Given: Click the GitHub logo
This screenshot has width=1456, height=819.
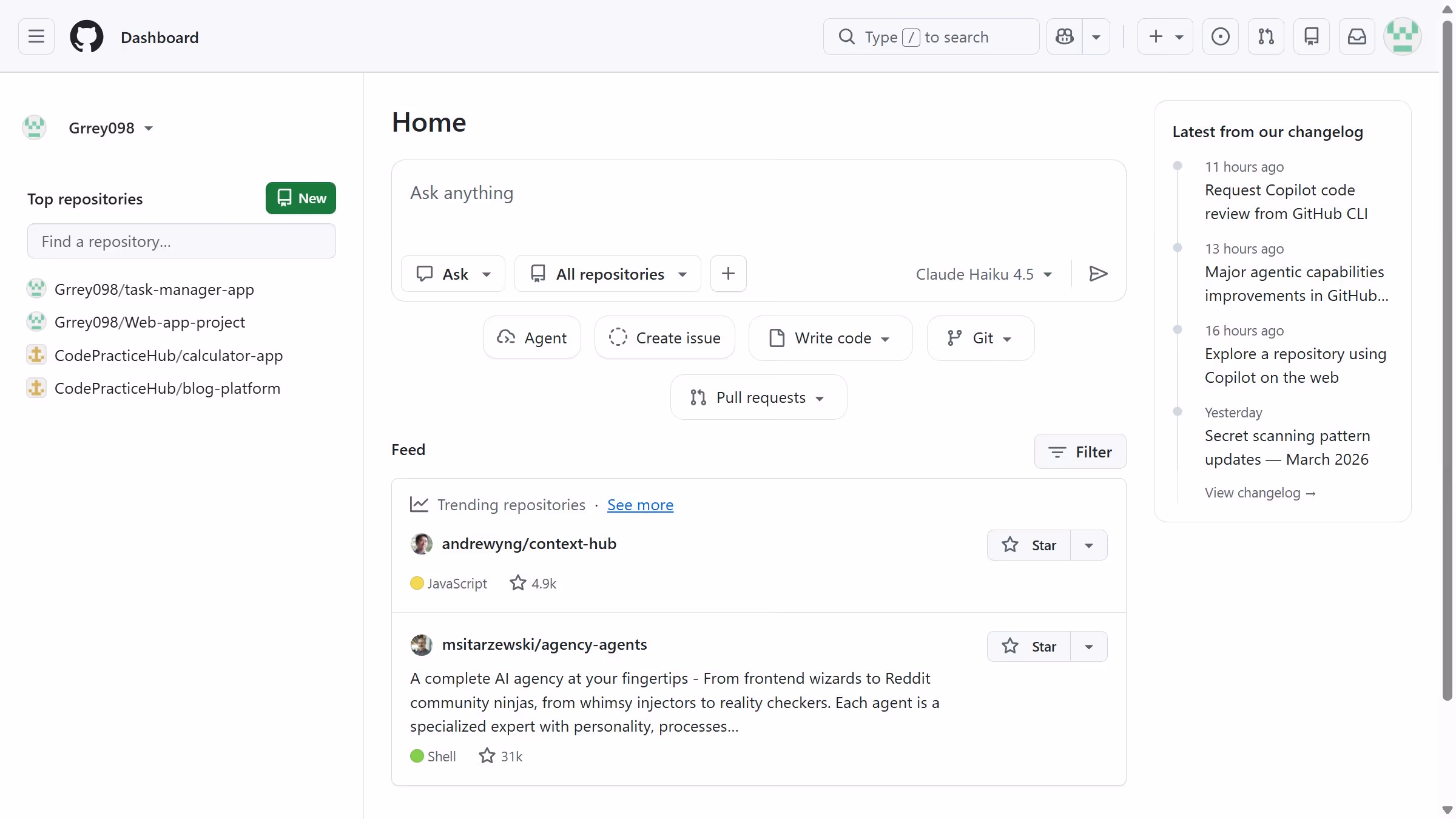Looking at the screenshot, I should pyautogui.click(x=87, y=36).
